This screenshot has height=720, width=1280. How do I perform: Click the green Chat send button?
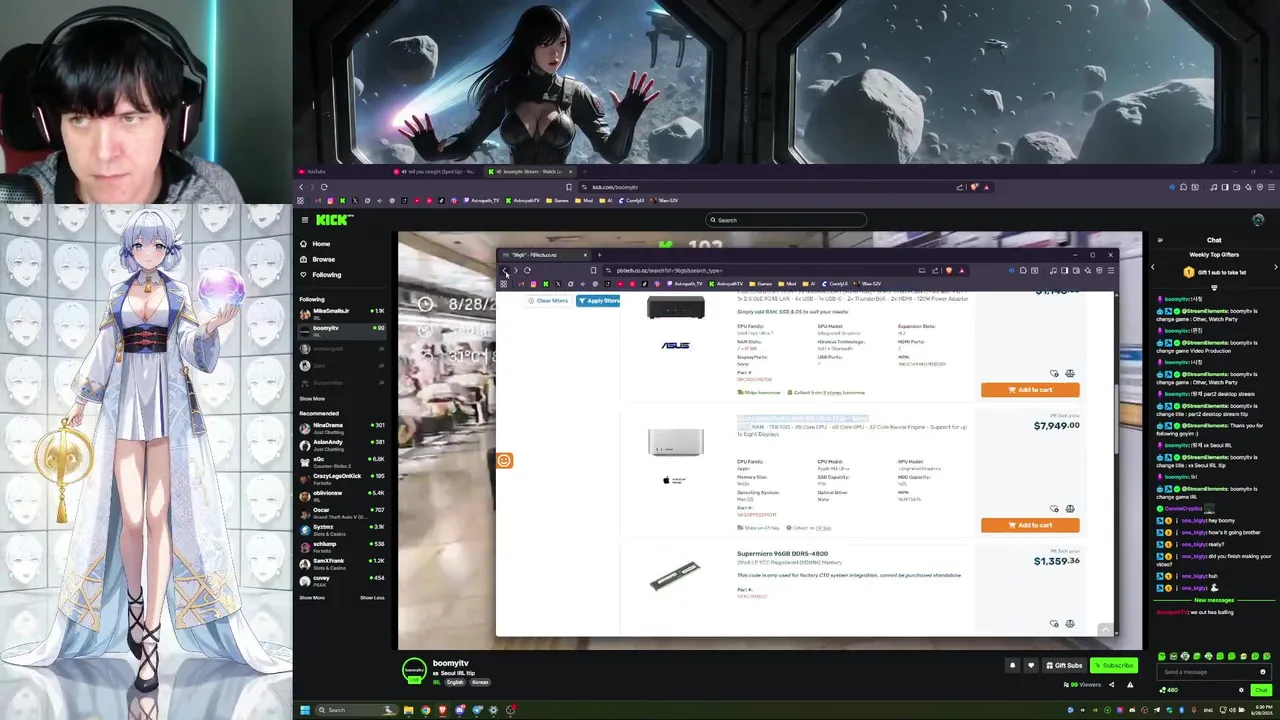click(1261, 690)
